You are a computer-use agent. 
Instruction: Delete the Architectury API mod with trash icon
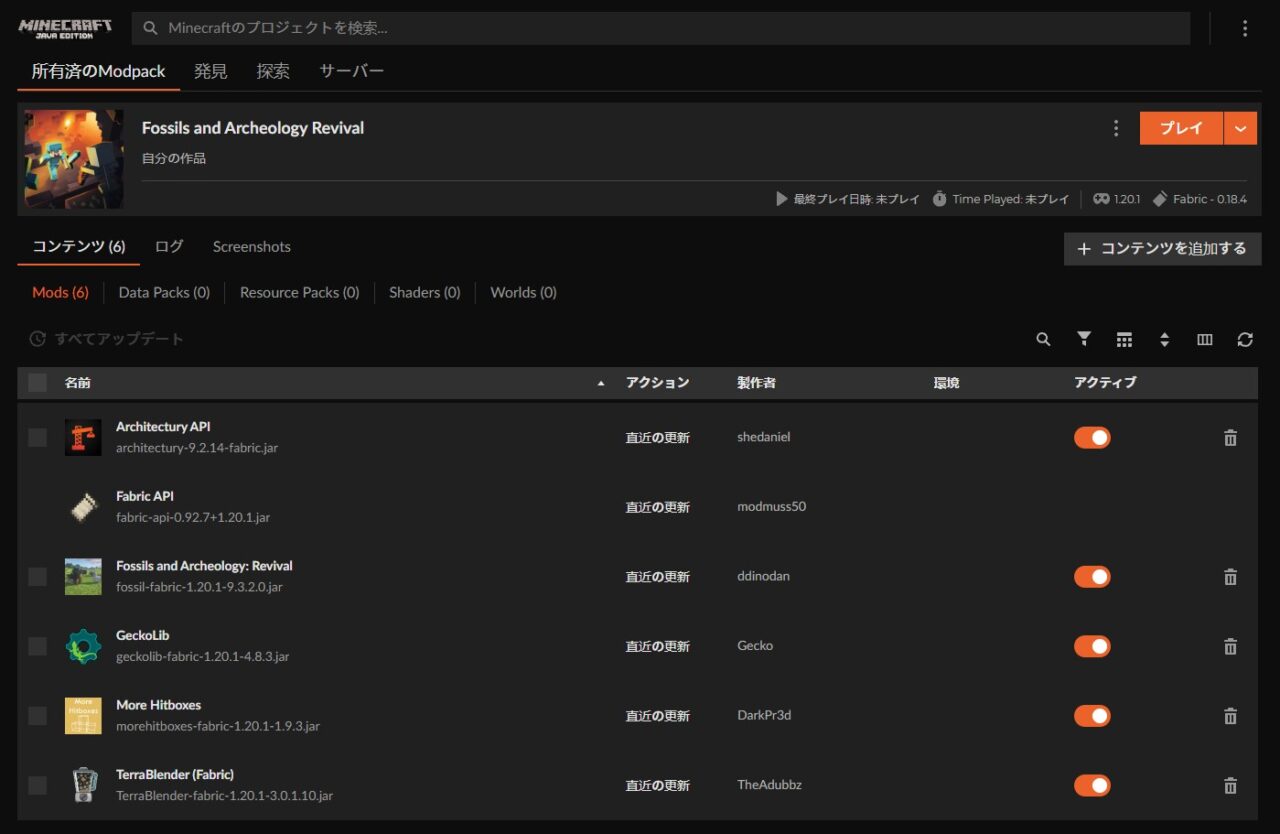[1230, 438]
